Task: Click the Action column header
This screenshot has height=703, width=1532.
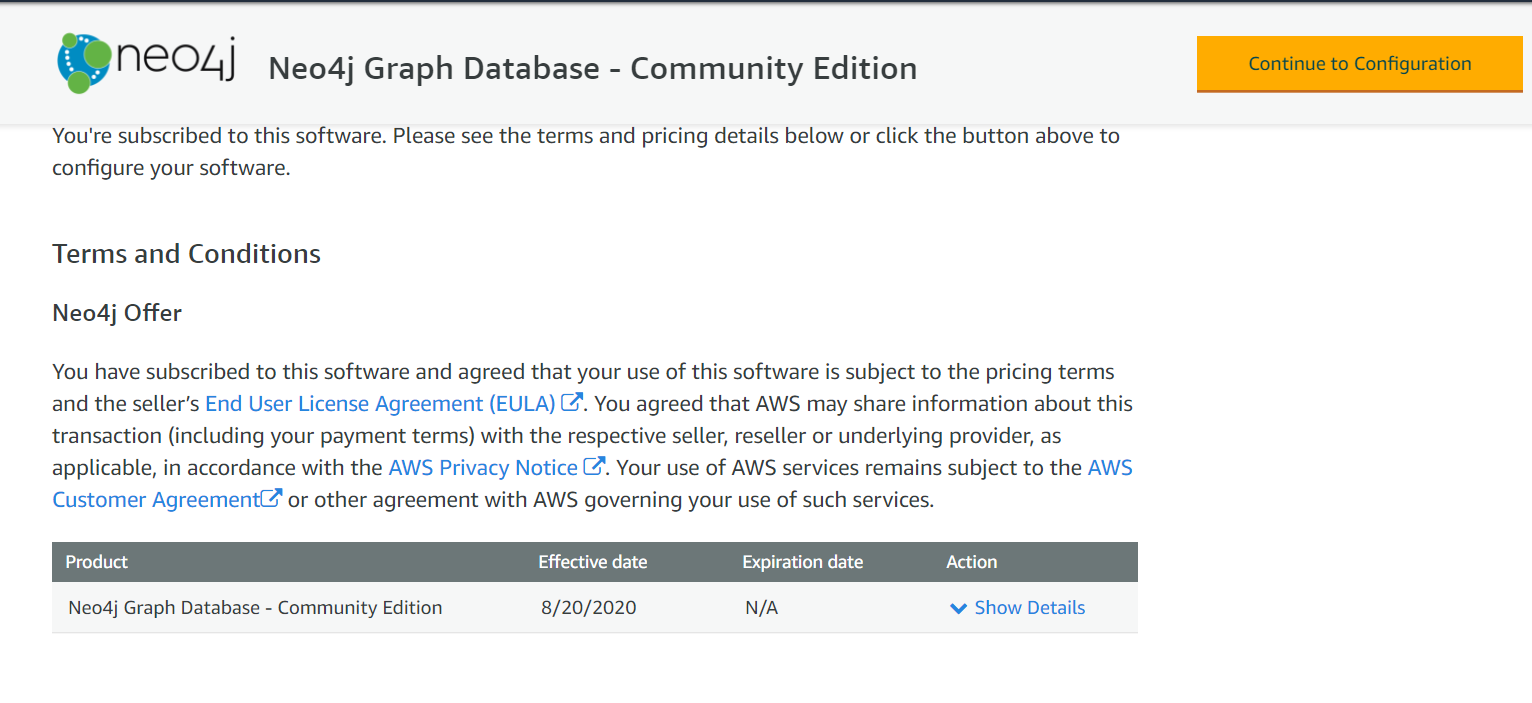Action: point(971,562)
